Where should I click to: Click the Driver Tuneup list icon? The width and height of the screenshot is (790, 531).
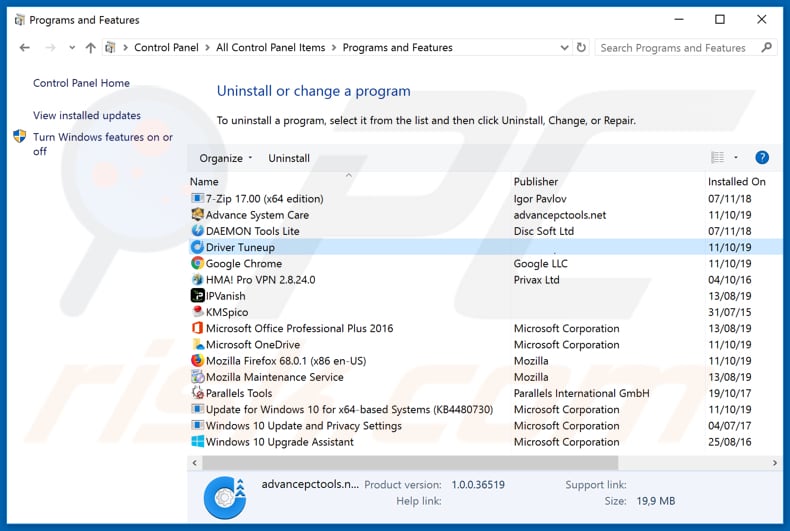(x=197, y=247)
